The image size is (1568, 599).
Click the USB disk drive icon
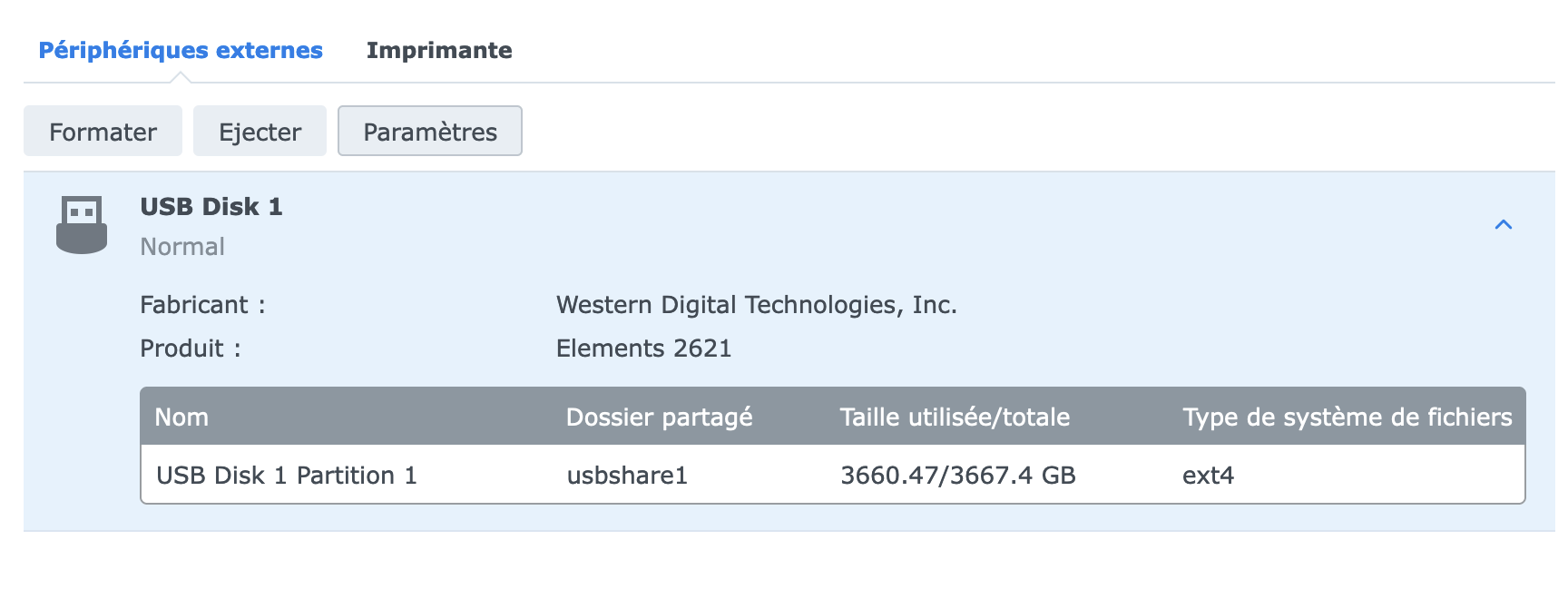(x=82, y=224)
